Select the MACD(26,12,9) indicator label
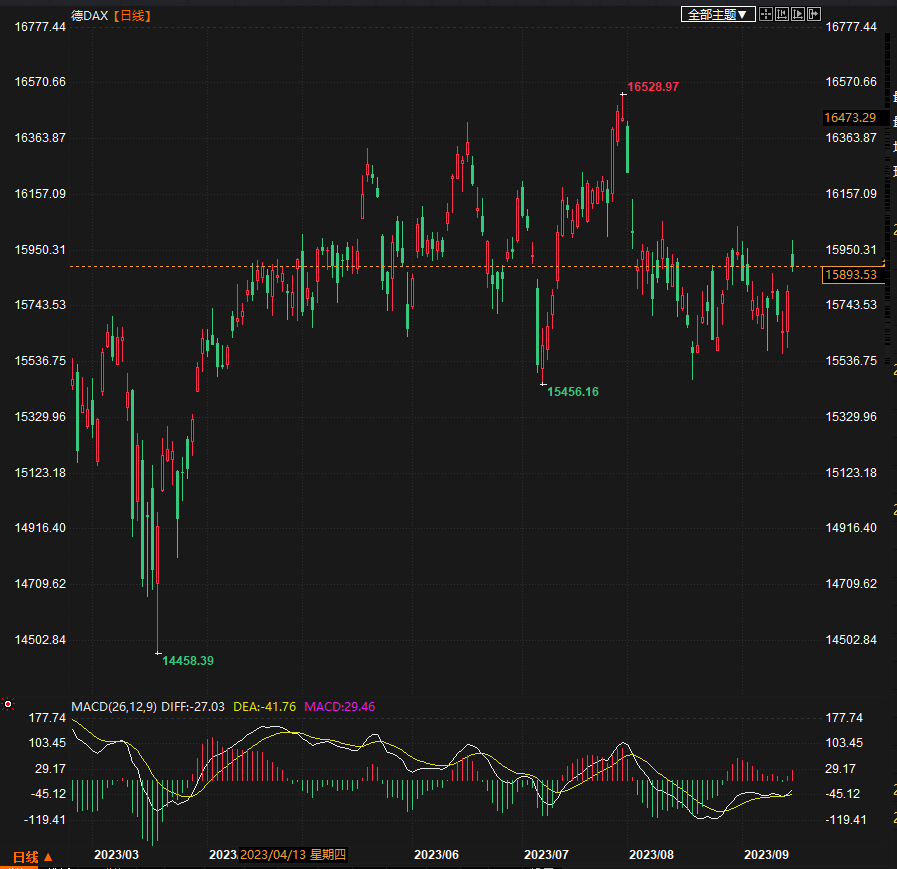Viewport: 897px width, 869px height. [x=113, y=707]
